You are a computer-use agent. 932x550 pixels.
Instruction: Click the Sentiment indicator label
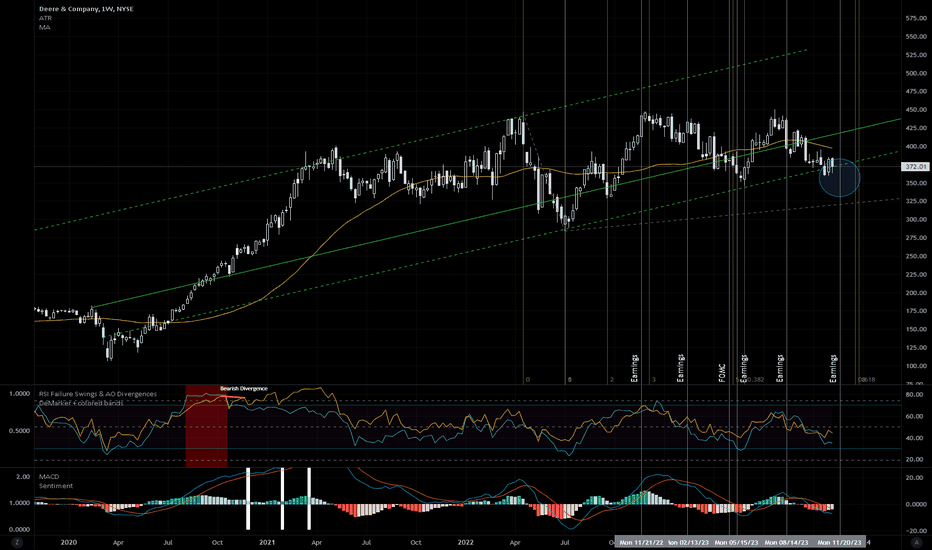(56, 486)
